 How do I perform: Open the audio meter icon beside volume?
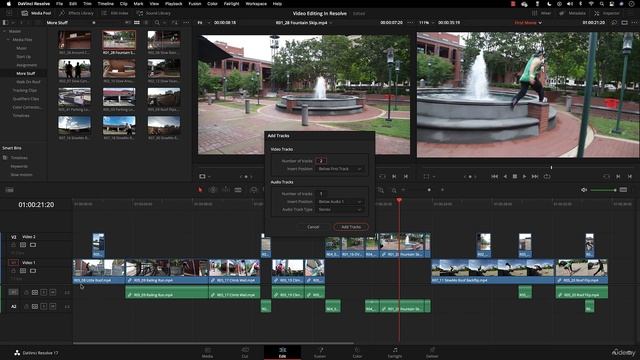(x=623, y=190)
